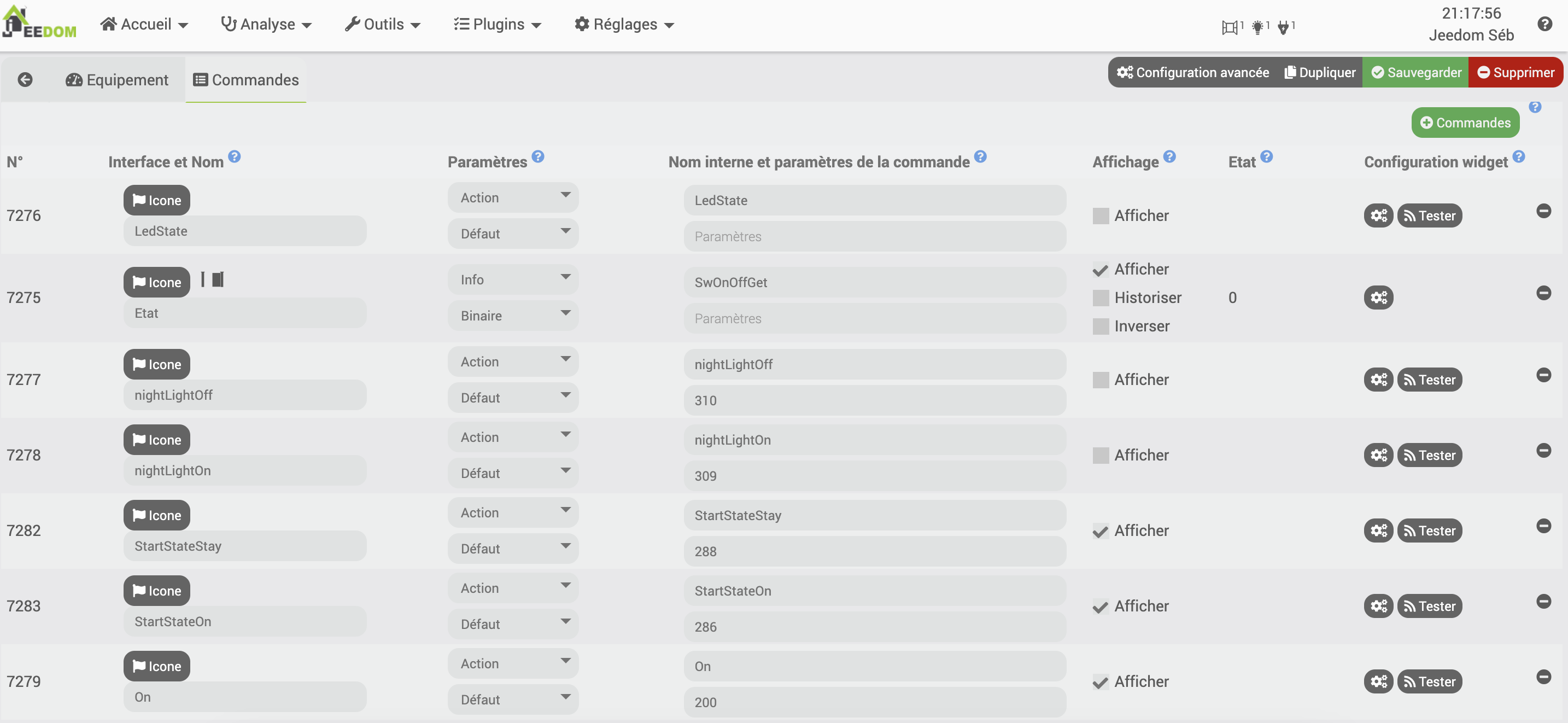Click the back arrow icon
The image size is (1568, 723).
pyautogui.click(x=25, y=80)
